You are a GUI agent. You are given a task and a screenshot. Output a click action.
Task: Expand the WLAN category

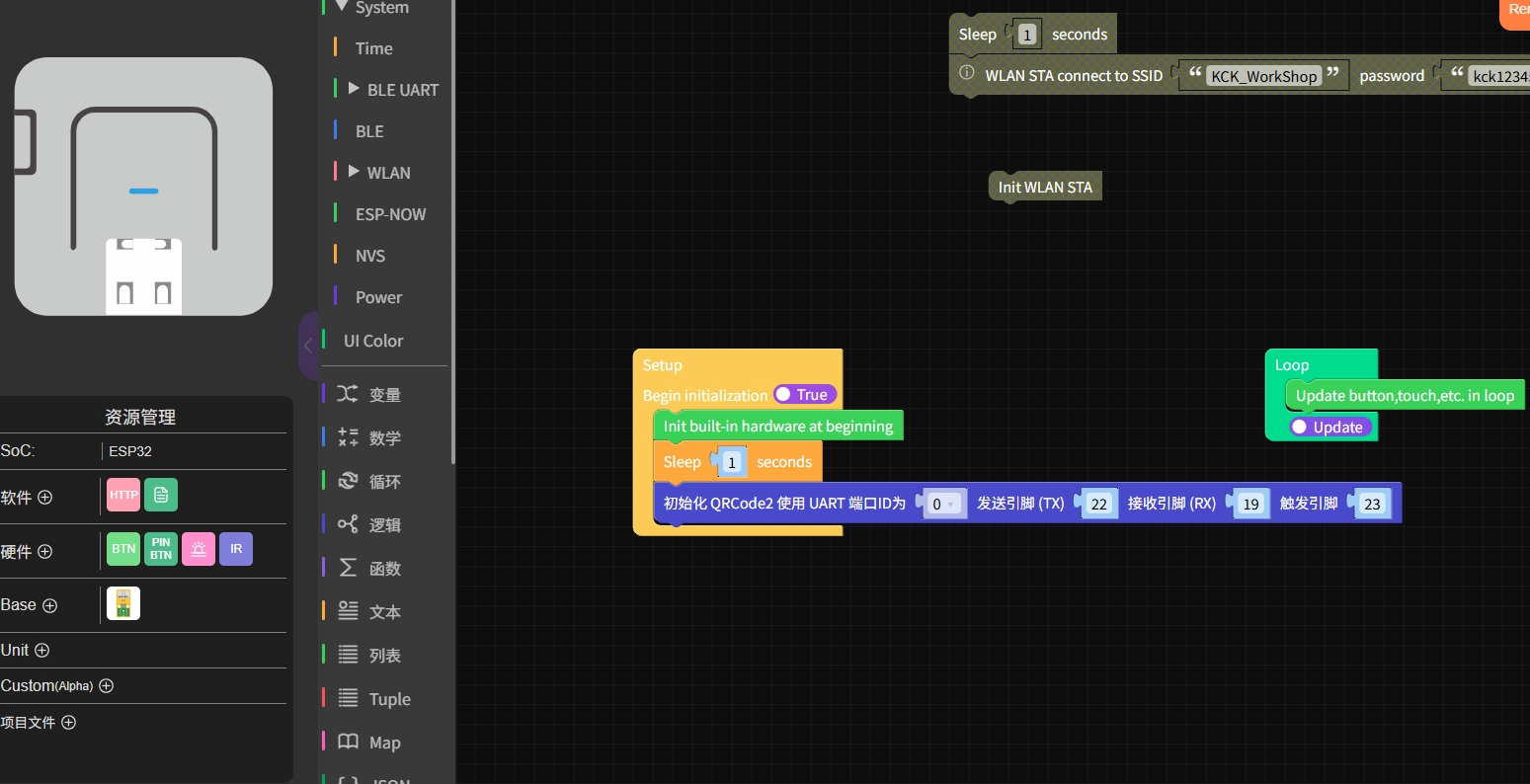point(355,172)
